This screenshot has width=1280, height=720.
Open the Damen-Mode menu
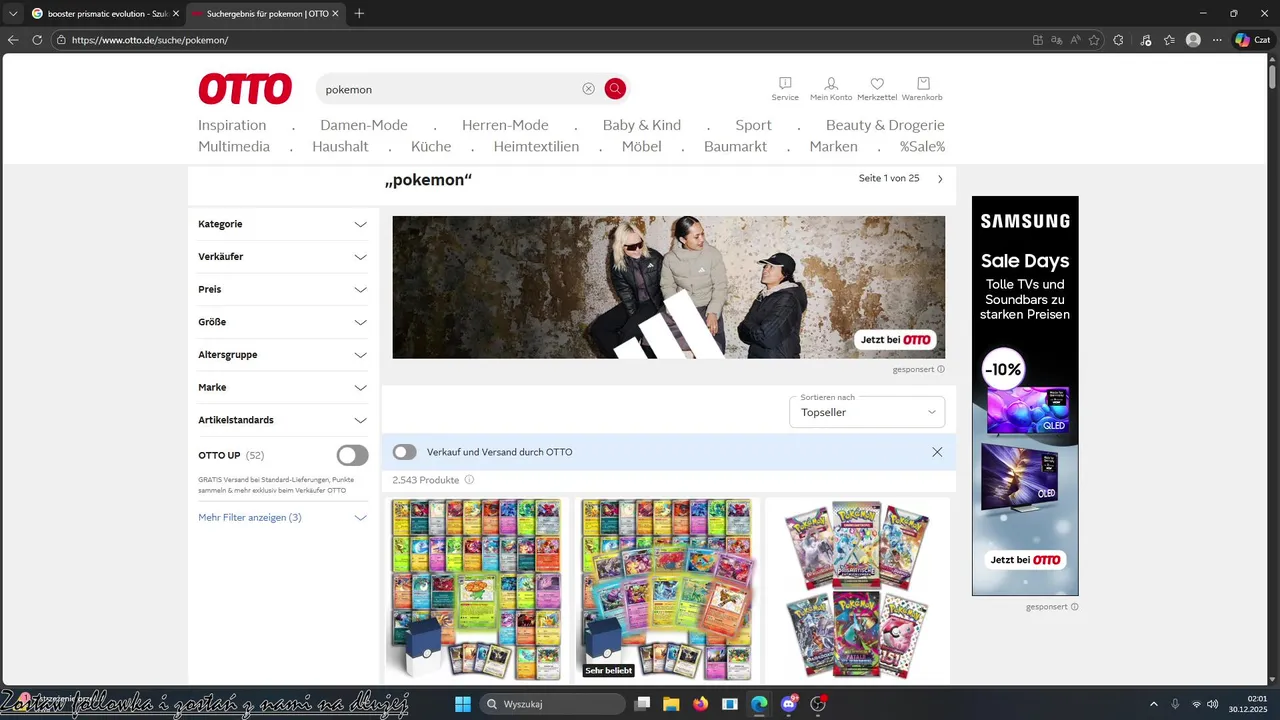364,125
